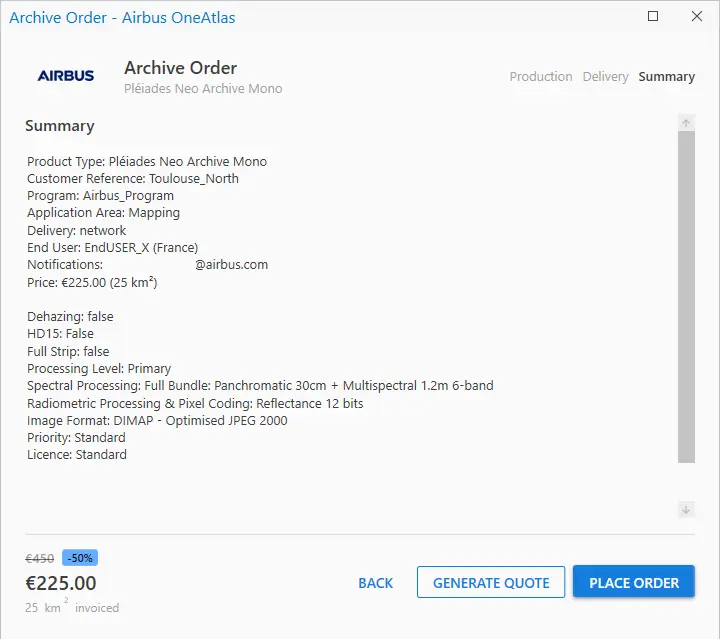The width and height of the screenshot is (720, 639).
Task: Click GENERATE QUOTE button
Action: [491, 582]
